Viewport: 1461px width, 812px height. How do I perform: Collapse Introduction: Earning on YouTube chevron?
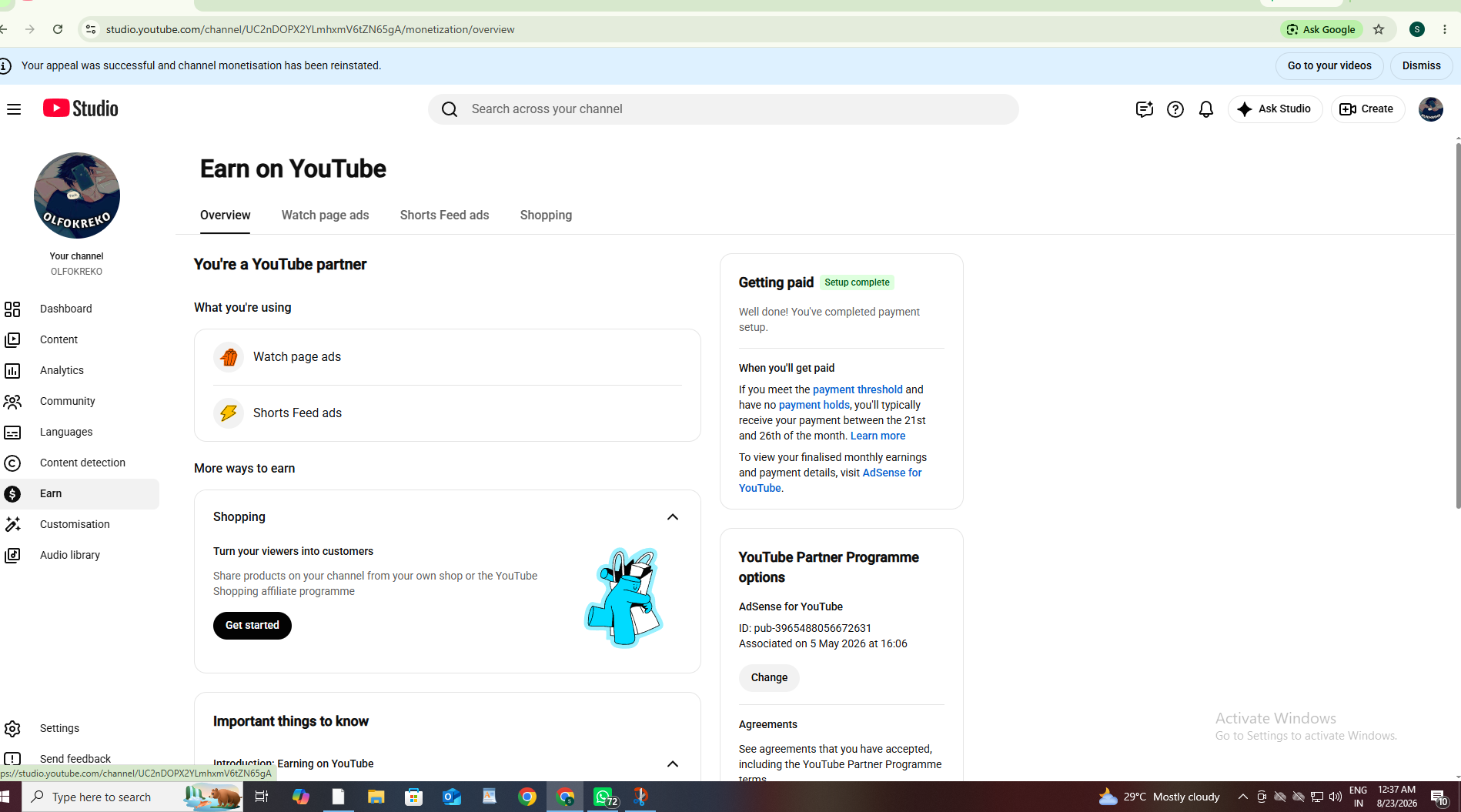point(672,764)
